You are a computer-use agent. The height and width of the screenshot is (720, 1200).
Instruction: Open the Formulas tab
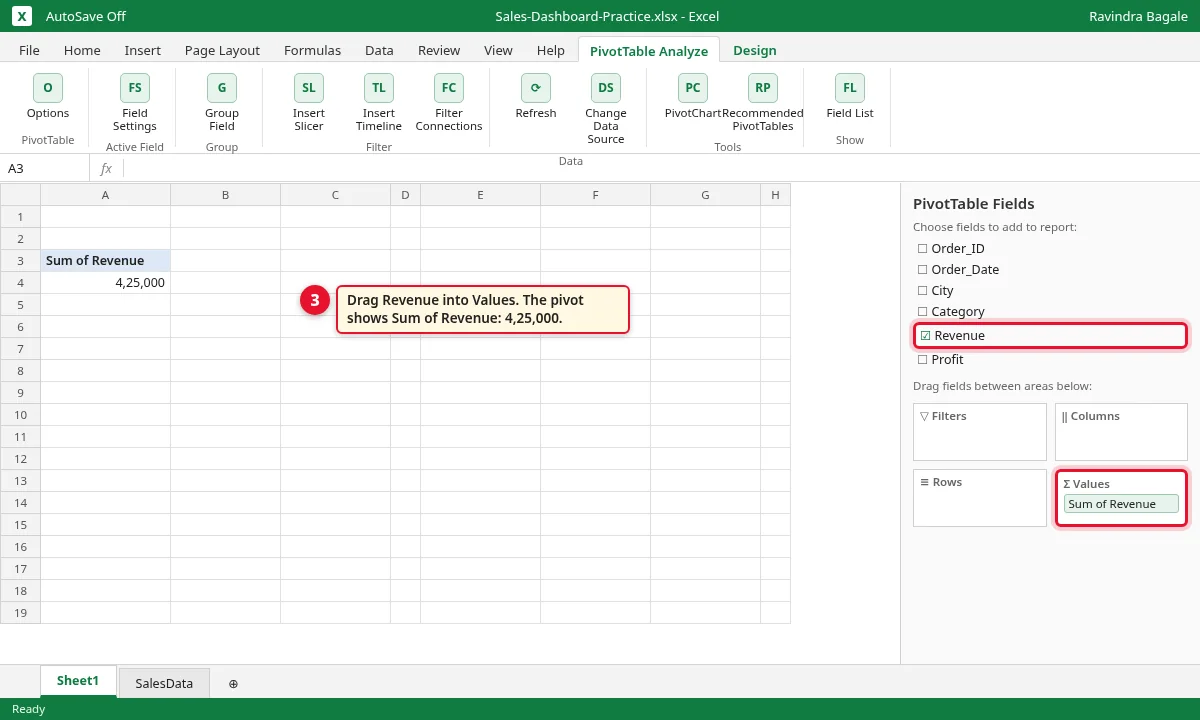(312, 50)
